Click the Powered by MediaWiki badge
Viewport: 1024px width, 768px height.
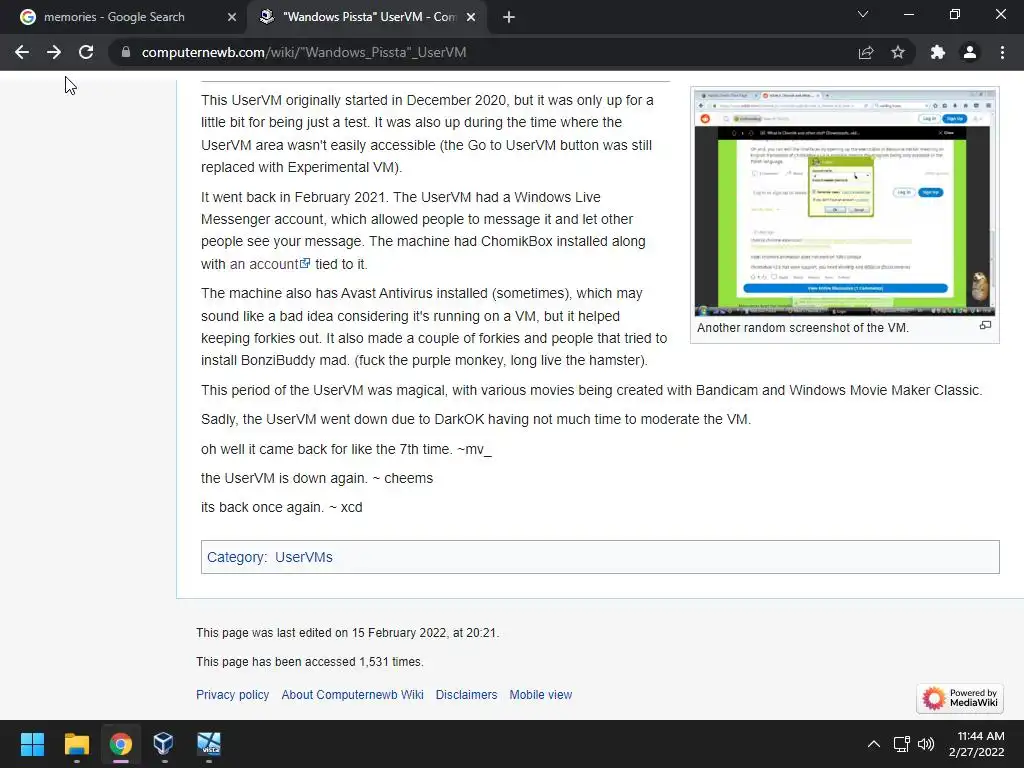960,698
